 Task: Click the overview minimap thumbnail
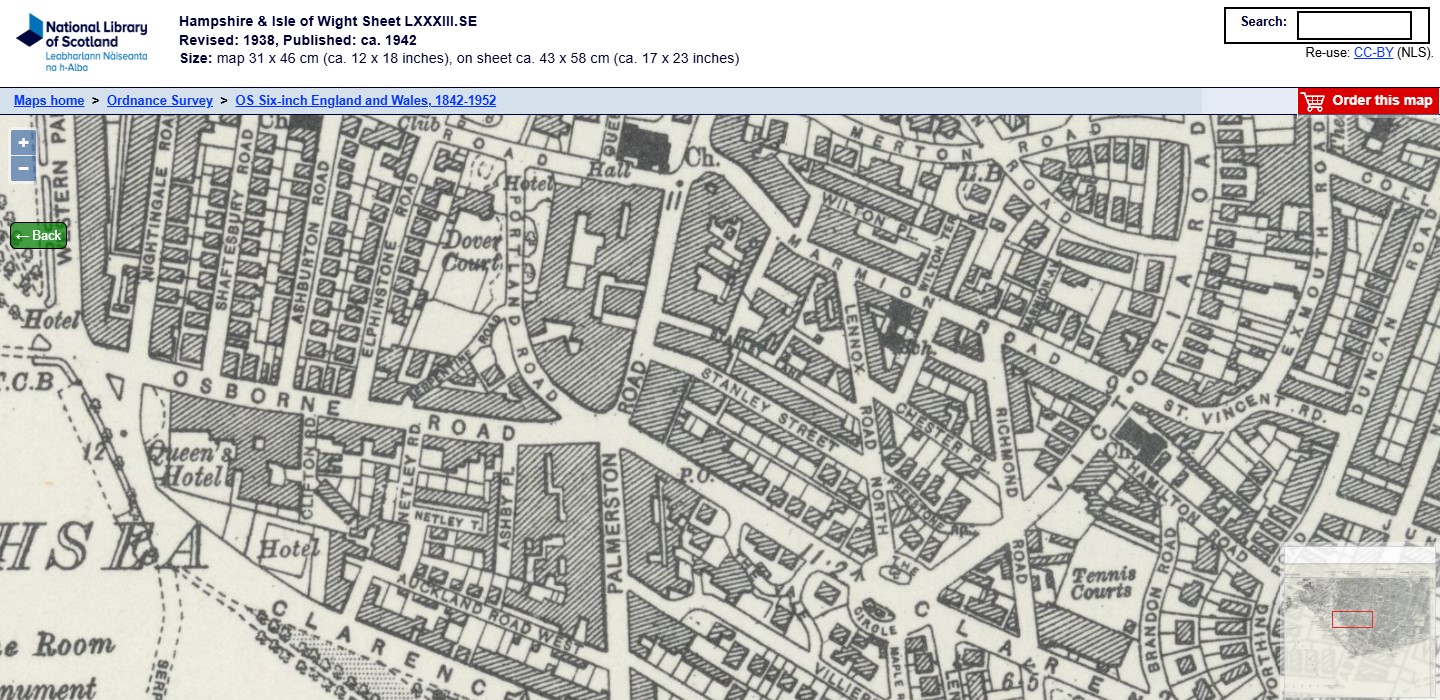(x=1358, y=620)
